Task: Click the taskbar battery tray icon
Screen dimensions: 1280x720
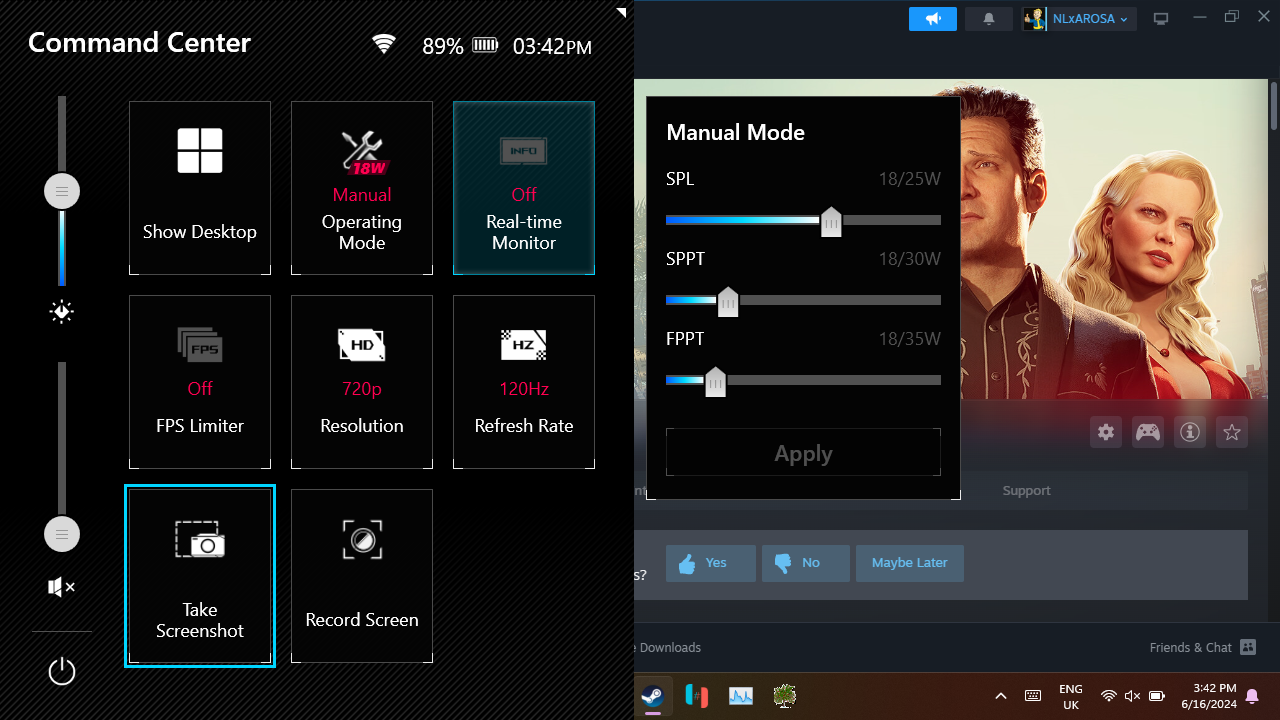Action: pyautogui.click(x=1157, y=696)
